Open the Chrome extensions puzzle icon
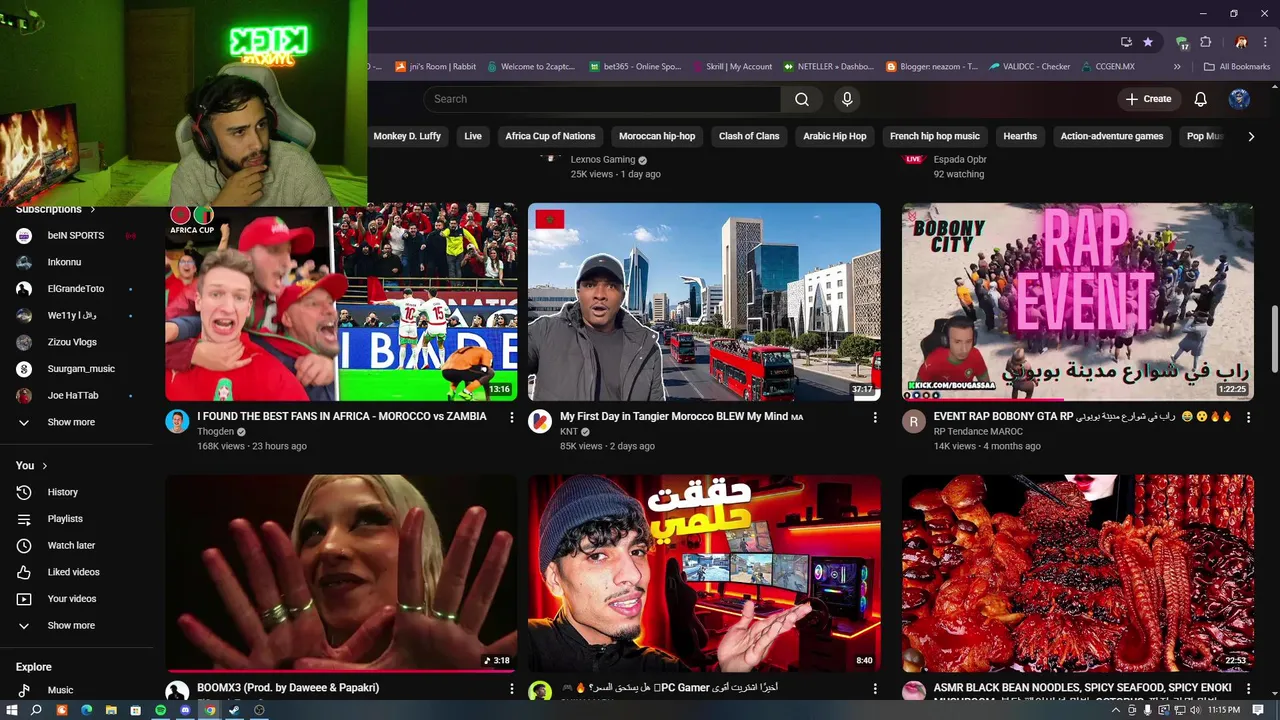This screenshot has width=1280, height=720. [1206, 42]
